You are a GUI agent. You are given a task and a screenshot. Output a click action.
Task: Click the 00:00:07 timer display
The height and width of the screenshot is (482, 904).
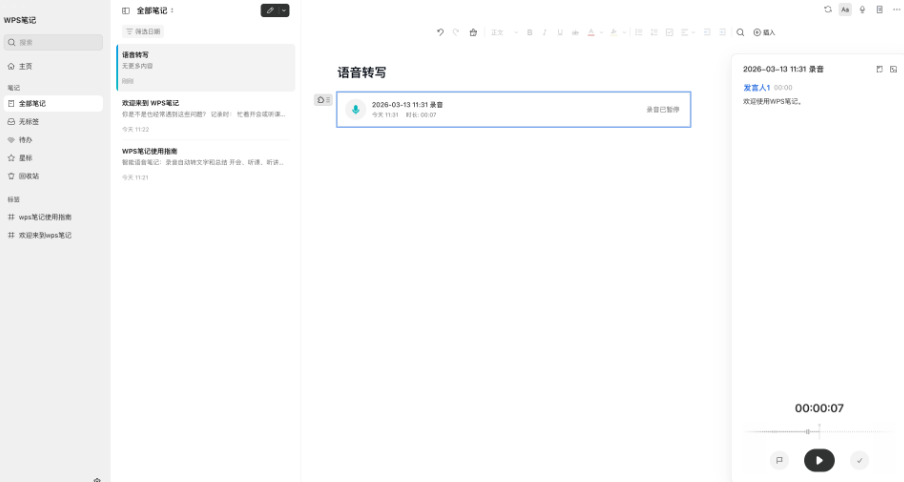[819, 408]
